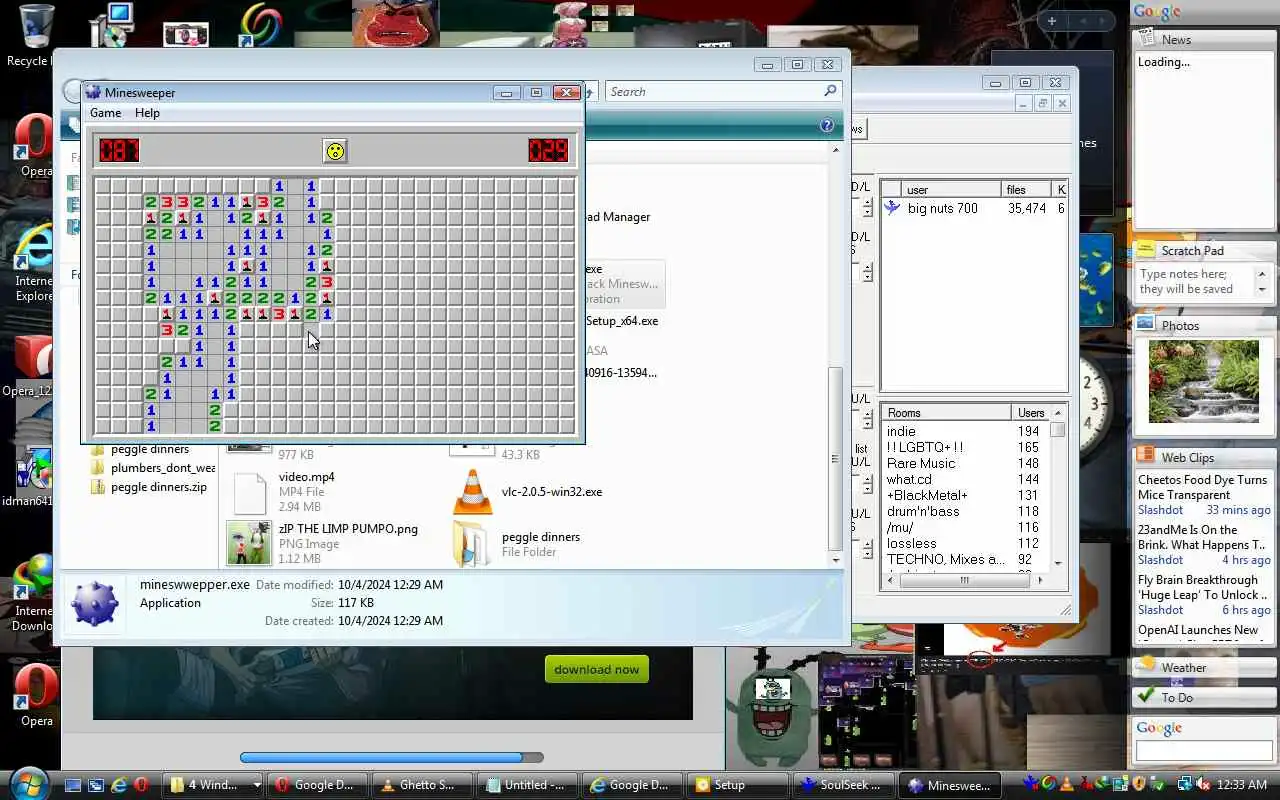Click the Google gadget search field

coord(1203,751)
